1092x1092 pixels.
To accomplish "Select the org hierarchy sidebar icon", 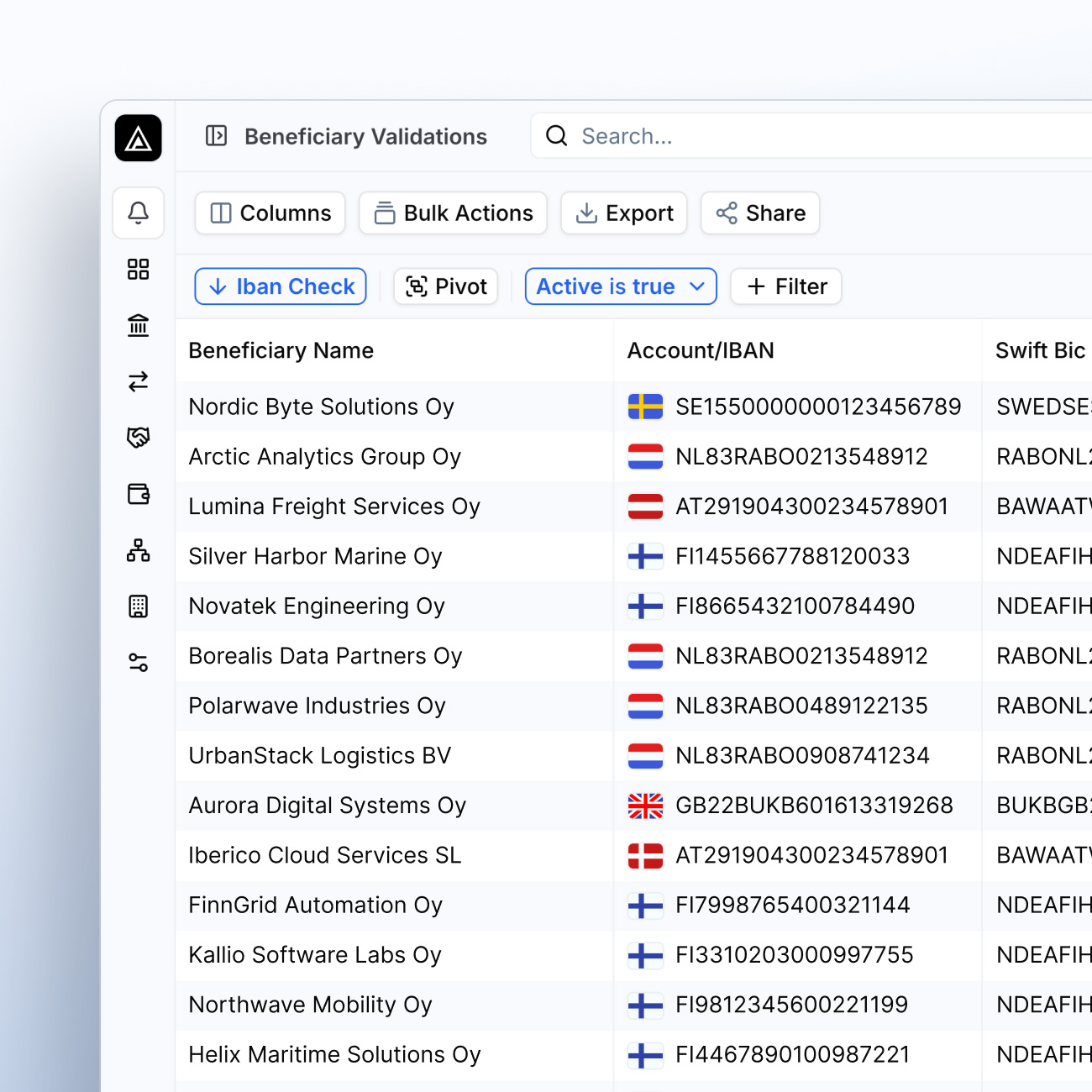I will tap(139, 550).
